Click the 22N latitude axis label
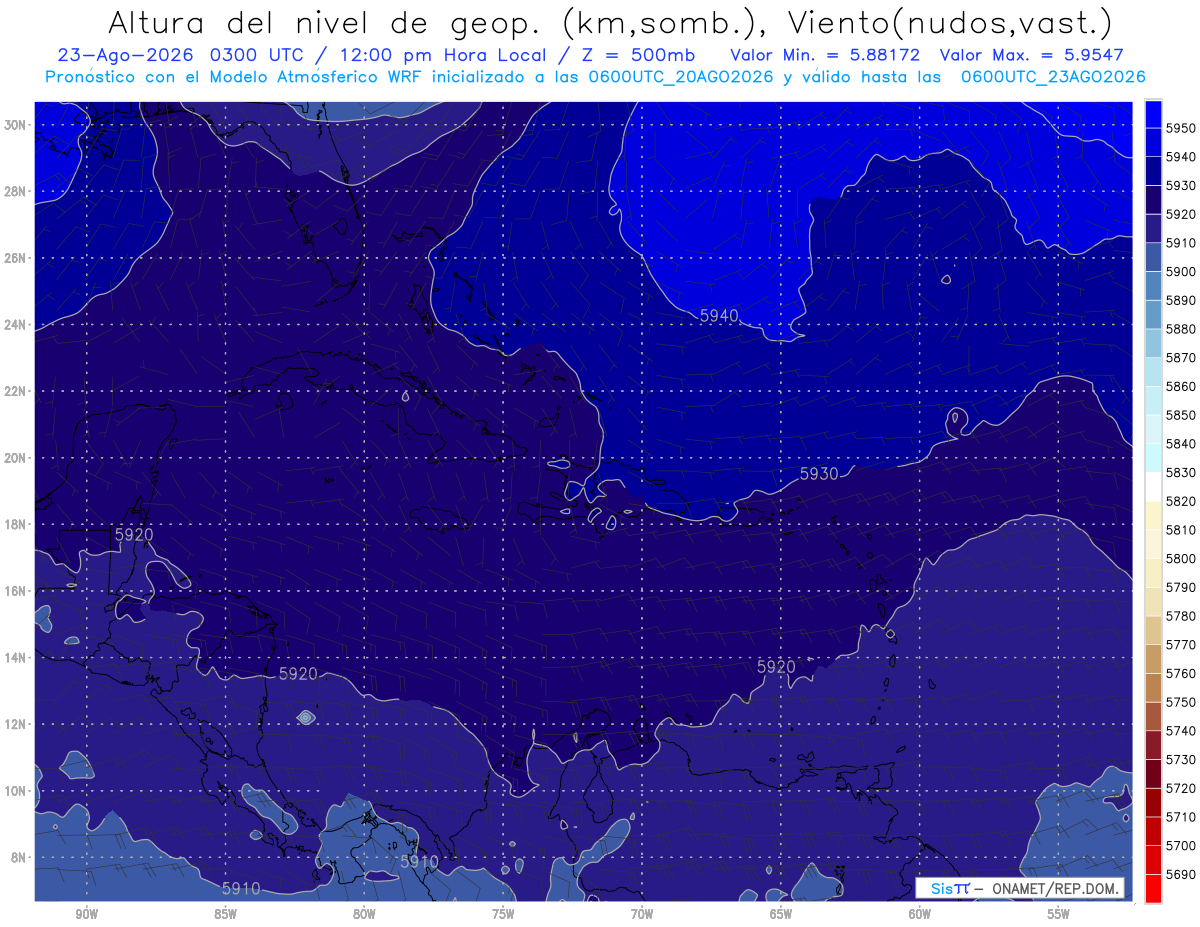The width and height of the screenshot is (1200, 927). click(15, 391)
